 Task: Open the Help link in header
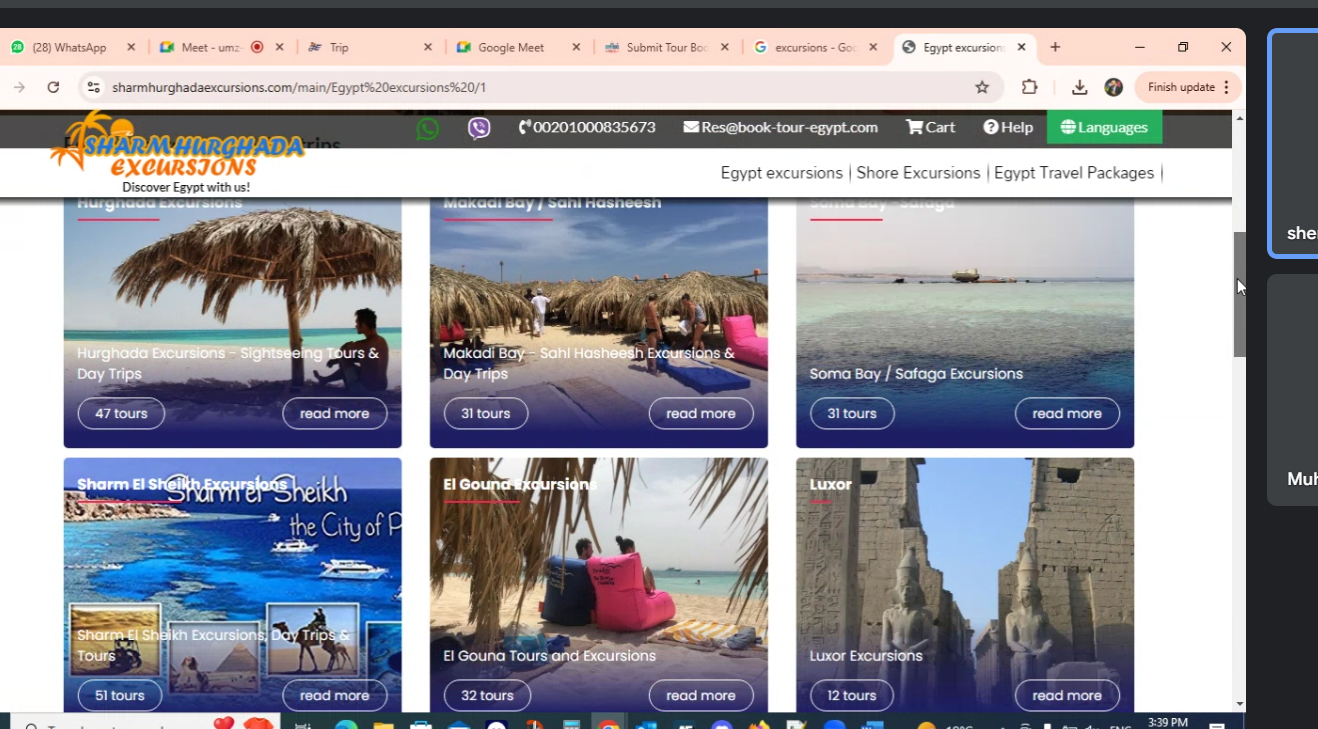tap(1008, 127)
